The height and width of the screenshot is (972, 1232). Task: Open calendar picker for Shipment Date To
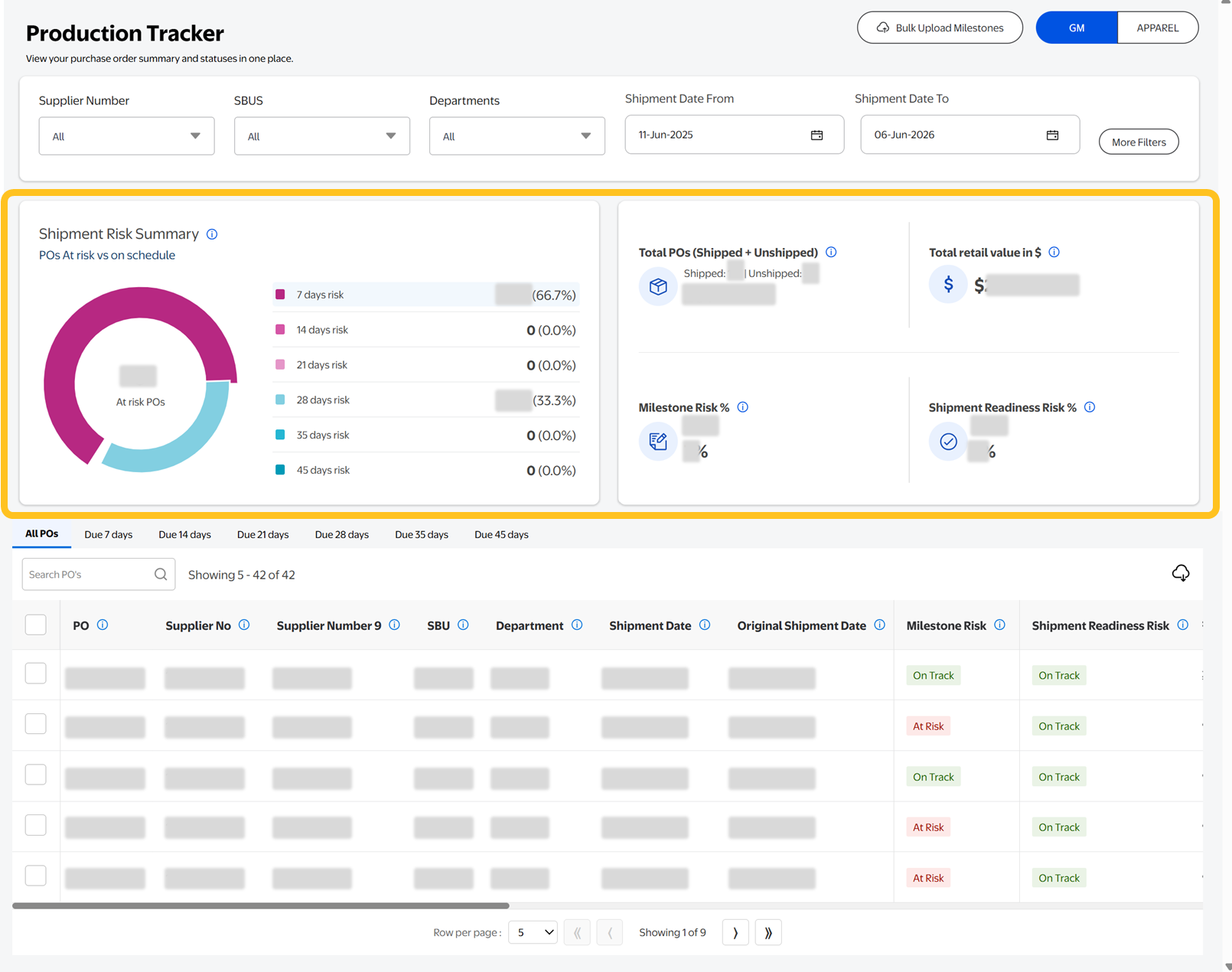tap(1052, 135)
